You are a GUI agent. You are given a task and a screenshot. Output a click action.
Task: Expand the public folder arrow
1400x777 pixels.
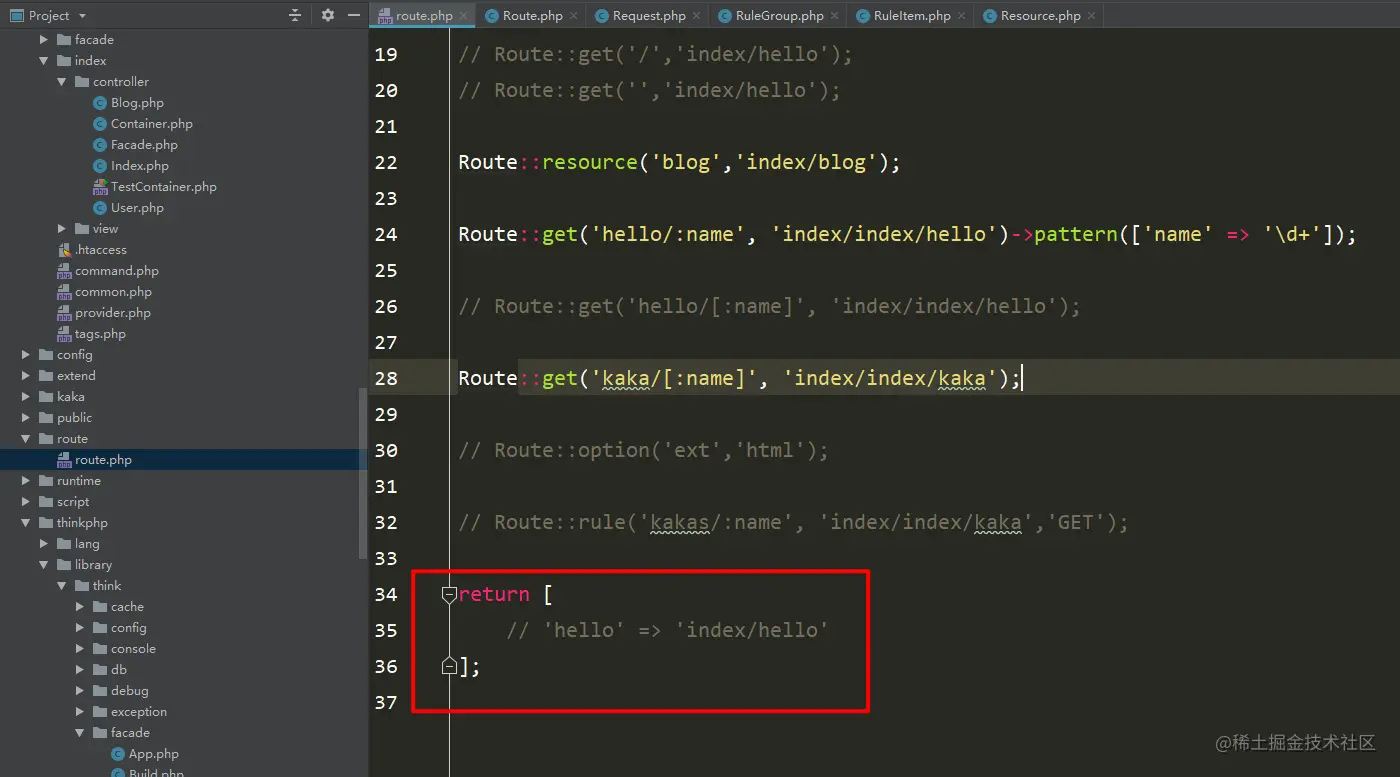tap(26, 418)
